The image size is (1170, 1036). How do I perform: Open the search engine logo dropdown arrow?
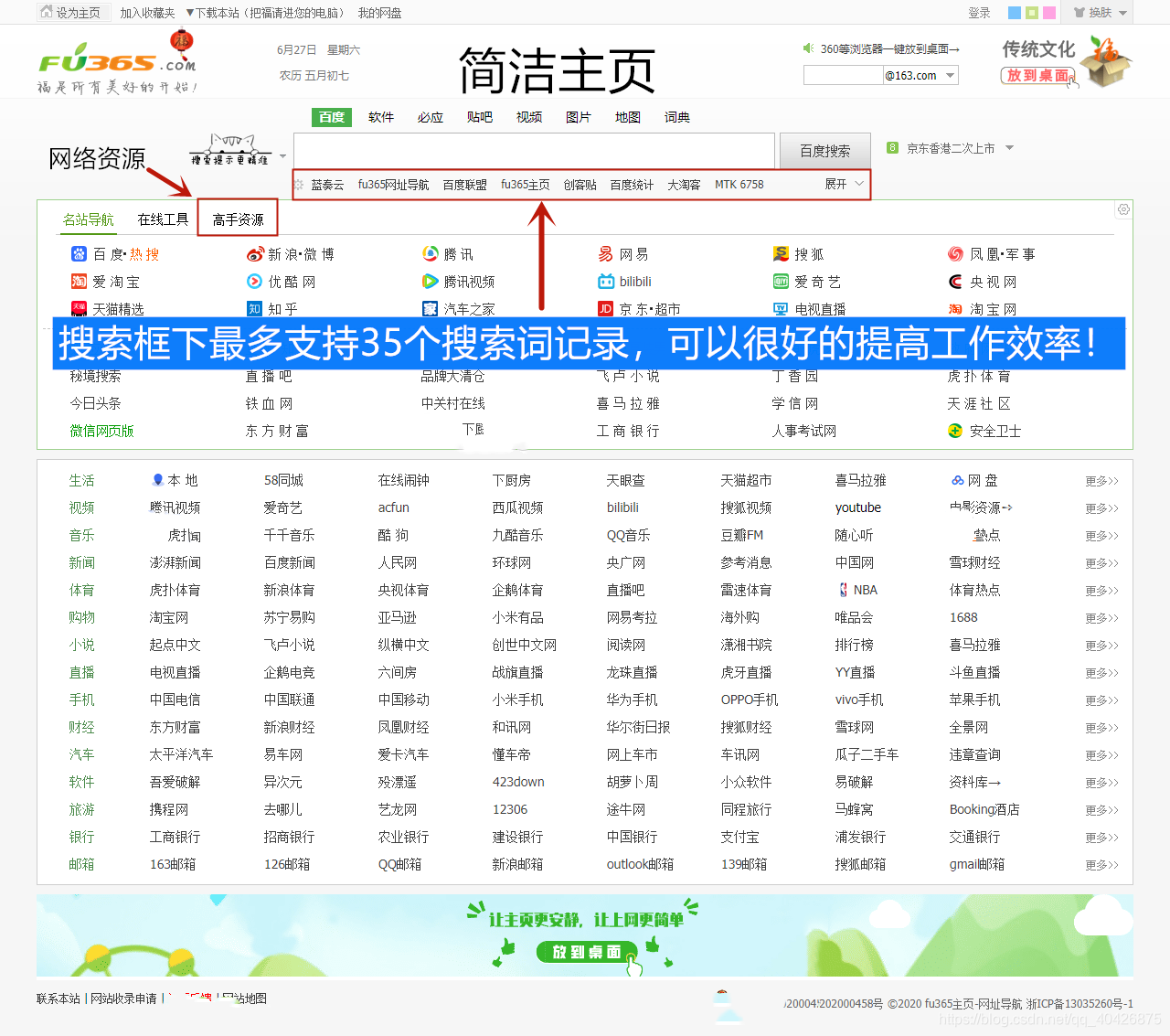(283, 156)
